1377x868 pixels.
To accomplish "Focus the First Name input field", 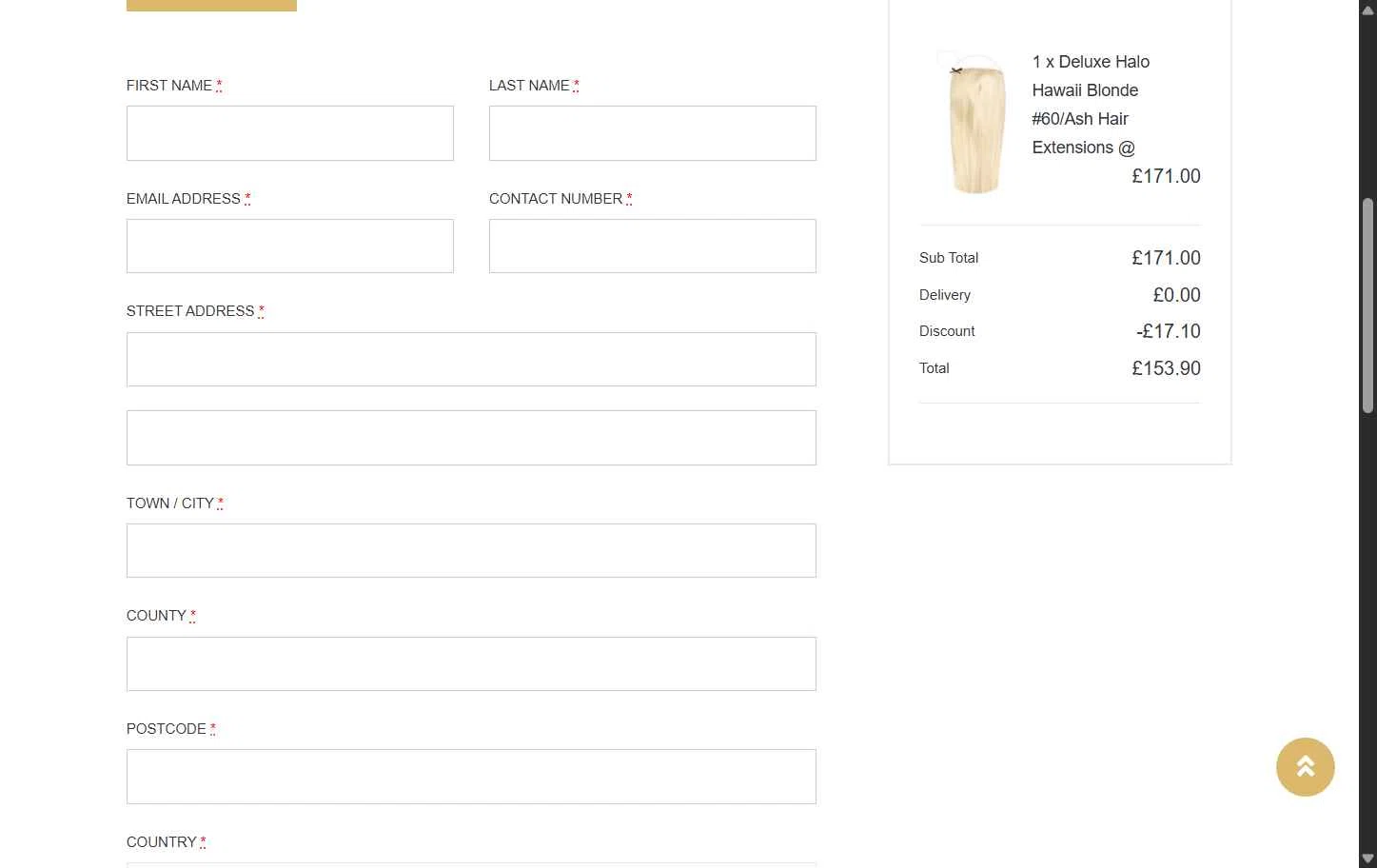I will 290,133.
